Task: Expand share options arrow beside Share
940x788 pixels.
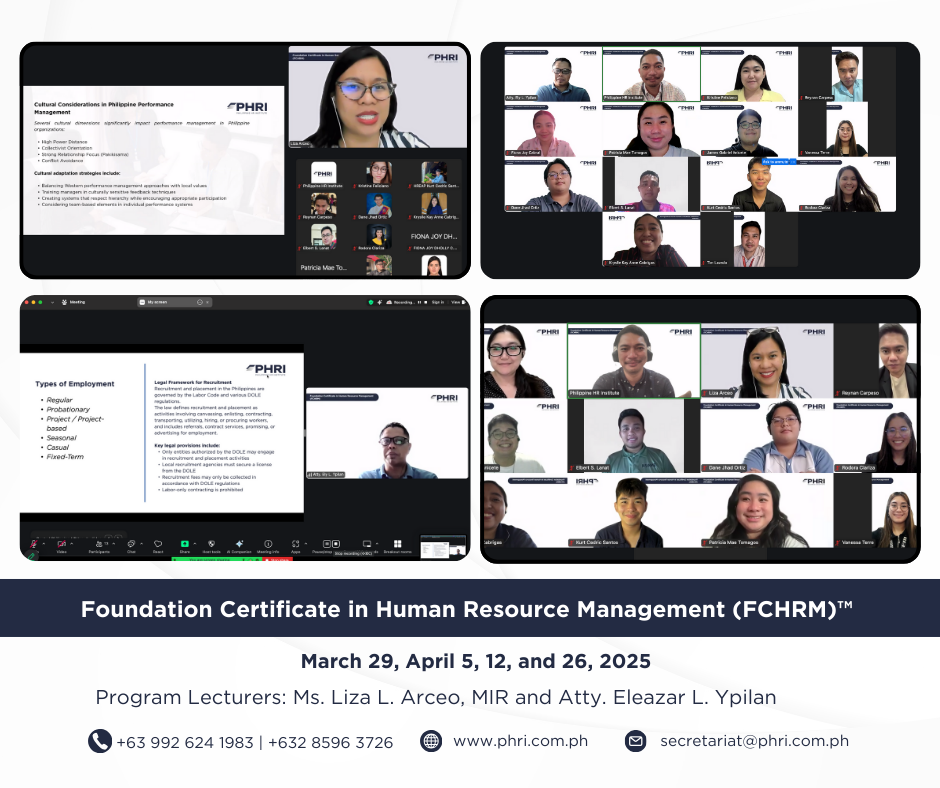Action: pyautogui.click(x=195, y=544)
